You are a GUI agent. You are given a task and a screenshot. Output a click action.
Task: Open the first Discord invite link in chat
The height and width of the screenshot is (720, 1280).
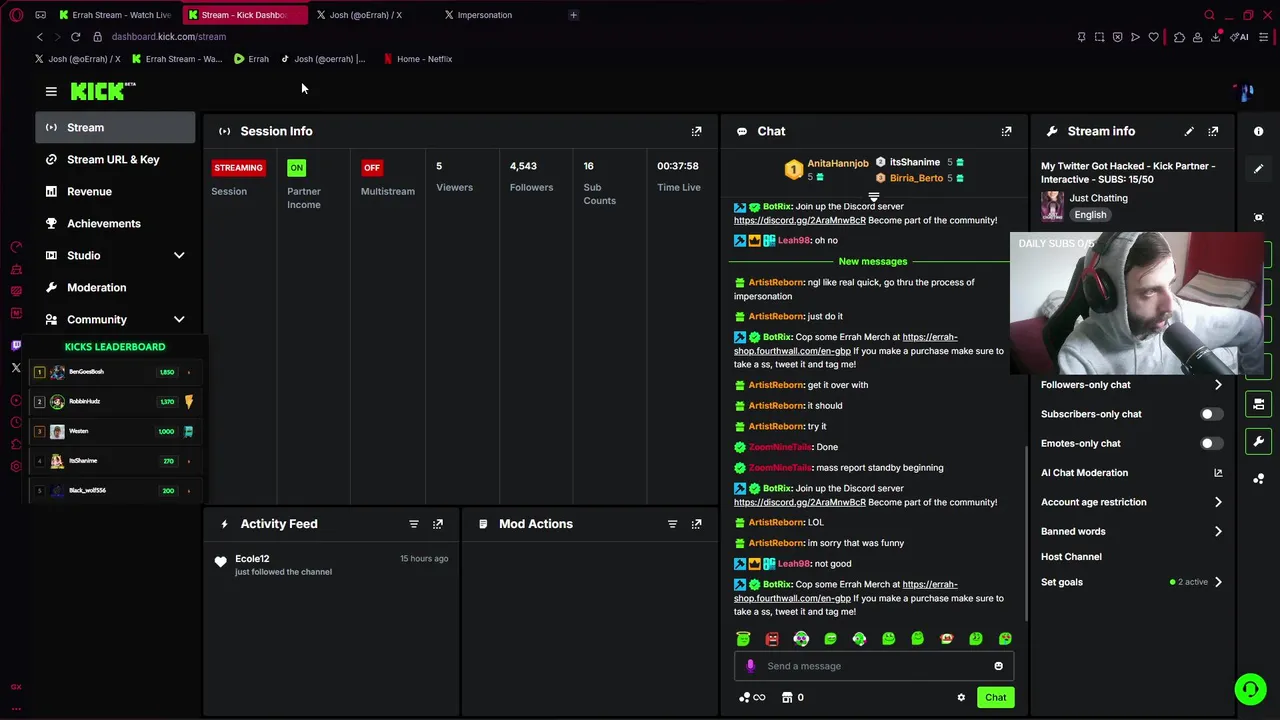pyautogui.click(x=799, y=220)
